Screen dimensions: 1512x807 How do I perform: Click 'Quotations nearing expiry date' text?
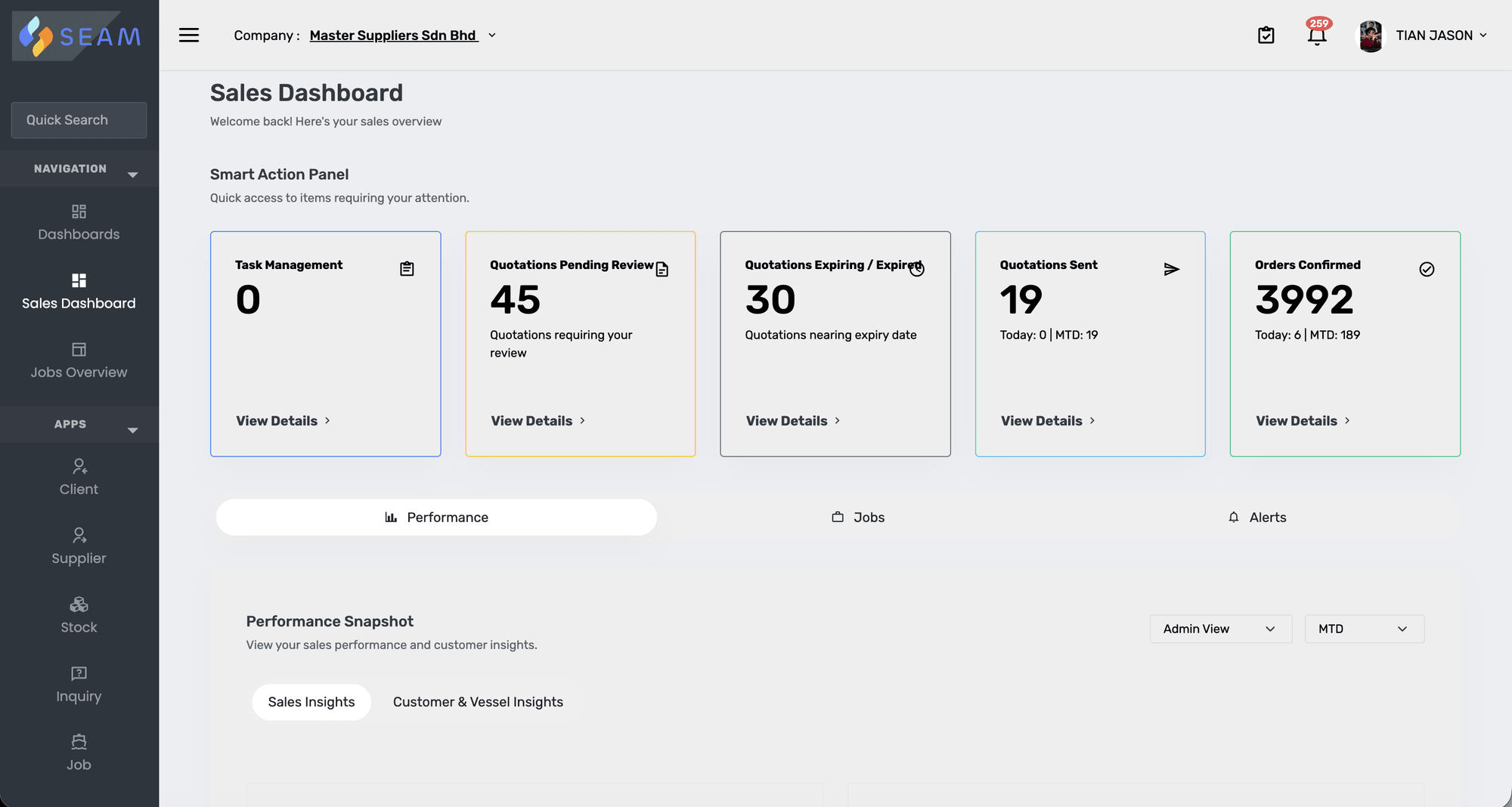[x=831, y=335]
